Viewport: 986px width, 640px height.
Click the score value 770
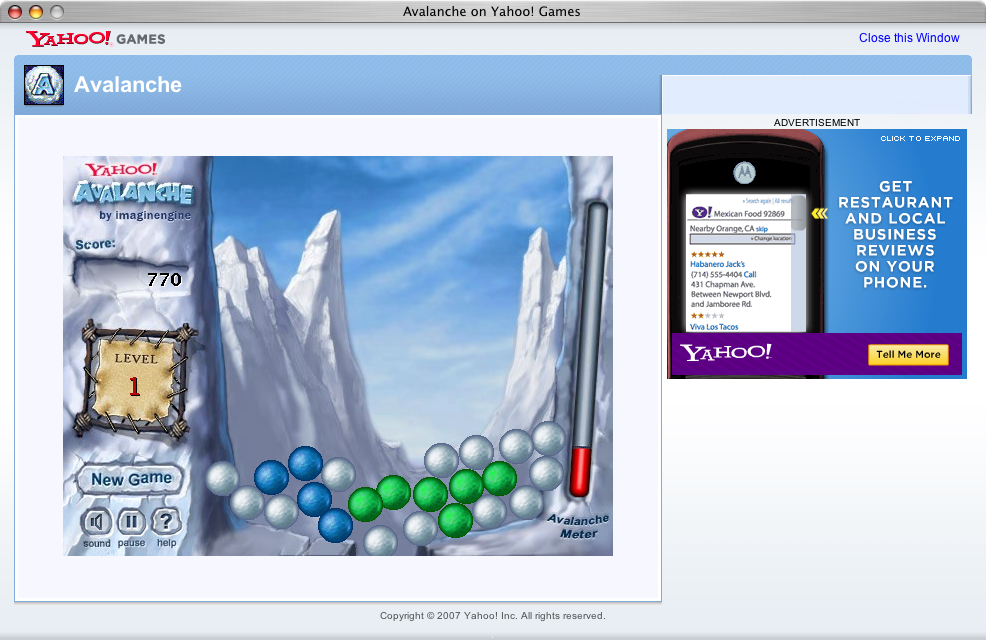(164, 279)
